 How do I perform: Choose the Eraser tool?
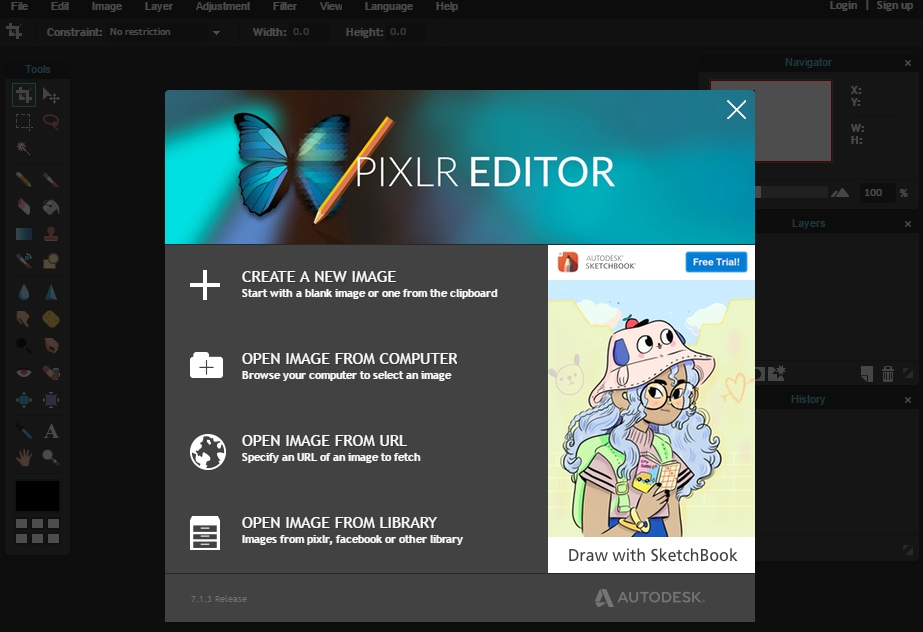[24, 207]
